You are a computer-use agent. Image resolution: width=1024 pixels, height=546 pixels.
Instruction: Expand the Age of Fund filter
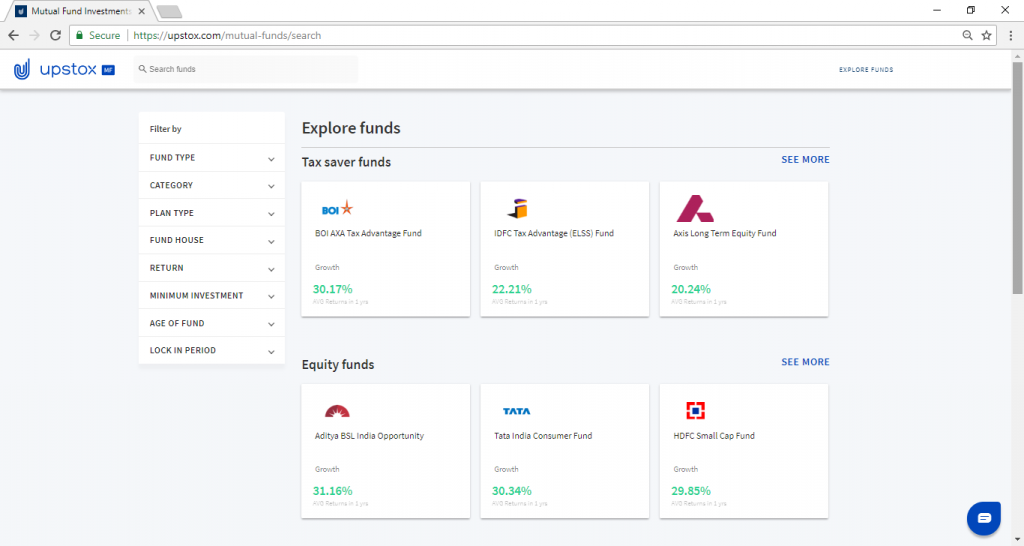pyautogui.click(x=212, y=323)
